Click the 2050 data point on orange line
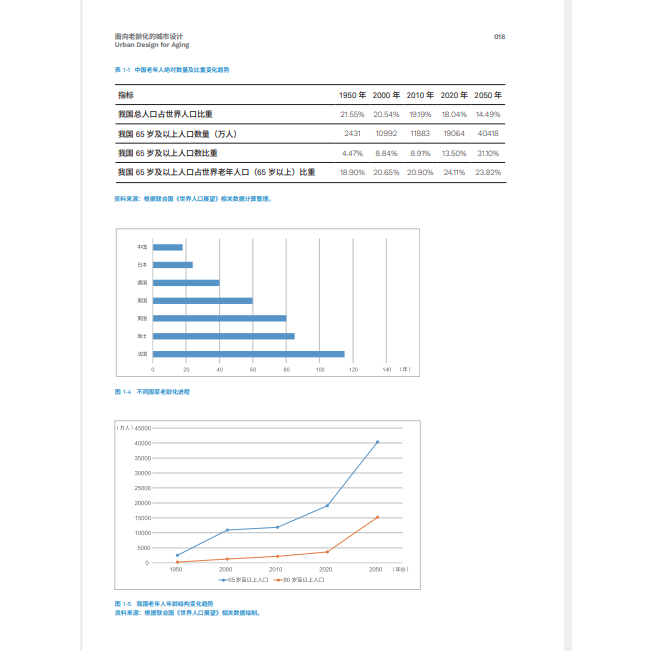The image size is (651, 651). pyautogui.click(x=377, y=517)
